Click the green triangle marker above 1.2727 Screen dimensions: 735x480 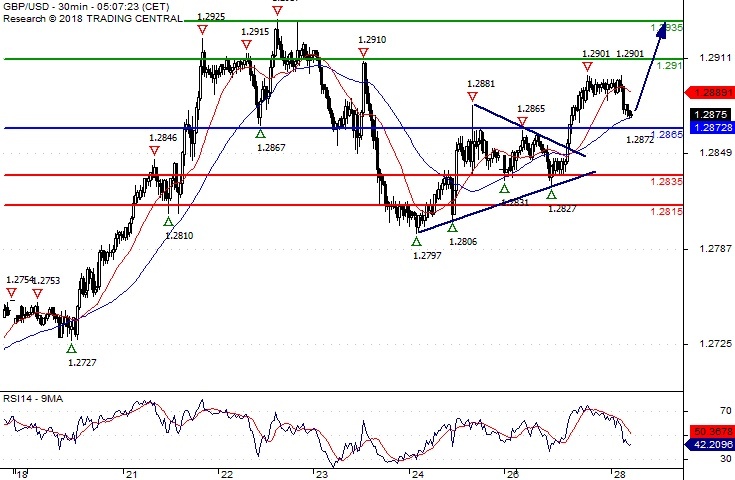pyautogui.click(x=71, y=348)
